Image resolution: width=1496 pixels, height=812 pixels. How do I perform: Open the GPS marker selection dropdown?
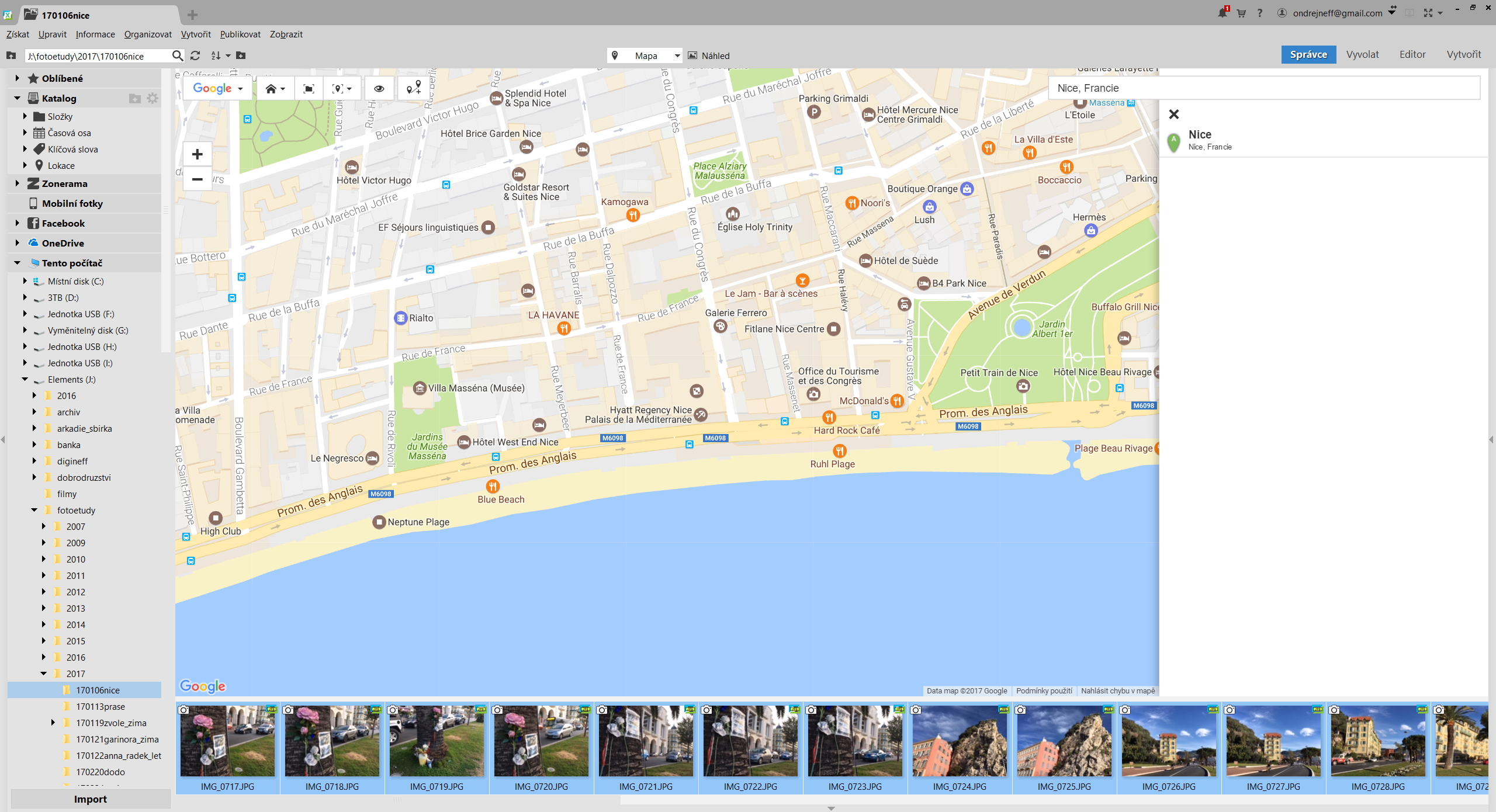[x=342, y=88]
